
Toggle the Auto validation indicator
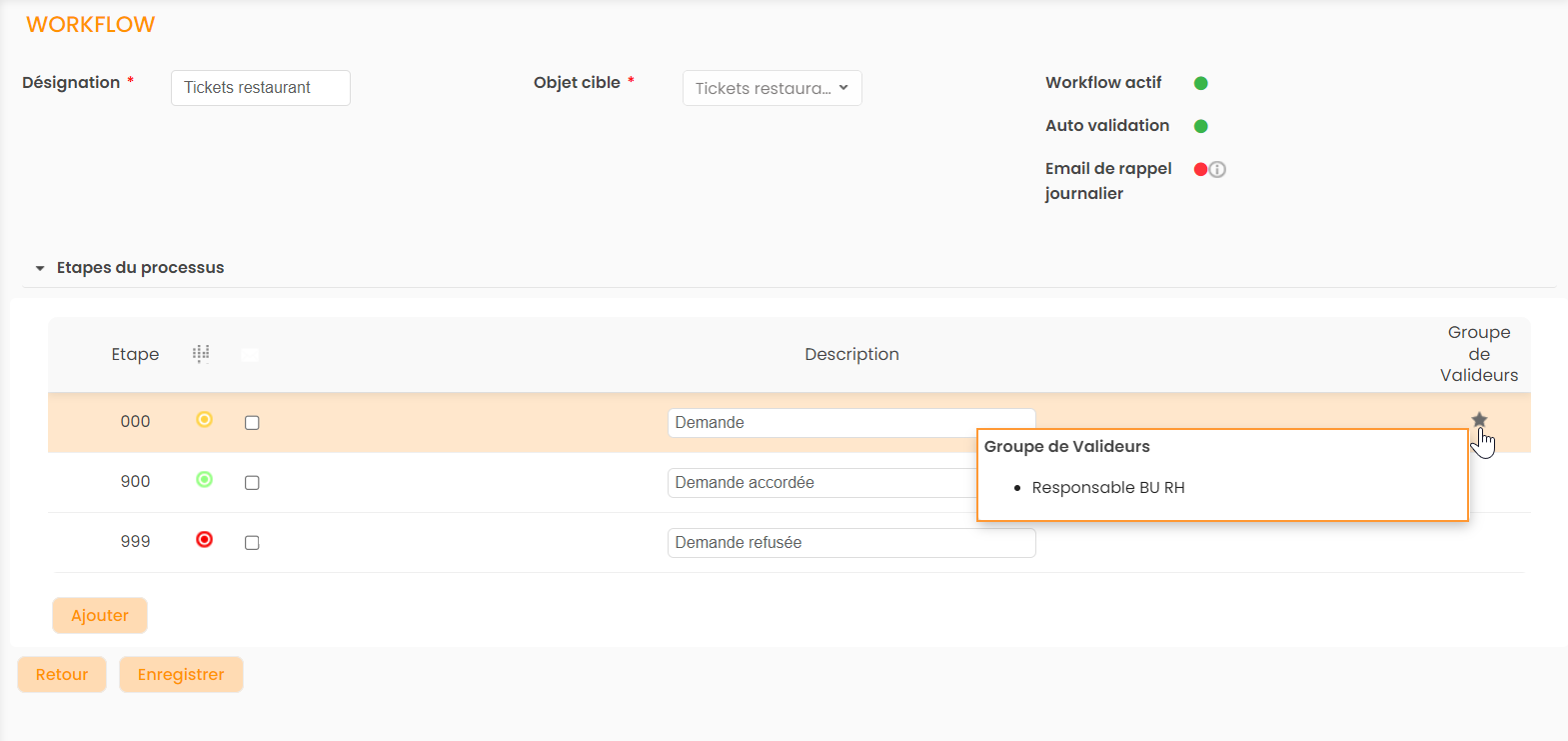(1201, 126)
